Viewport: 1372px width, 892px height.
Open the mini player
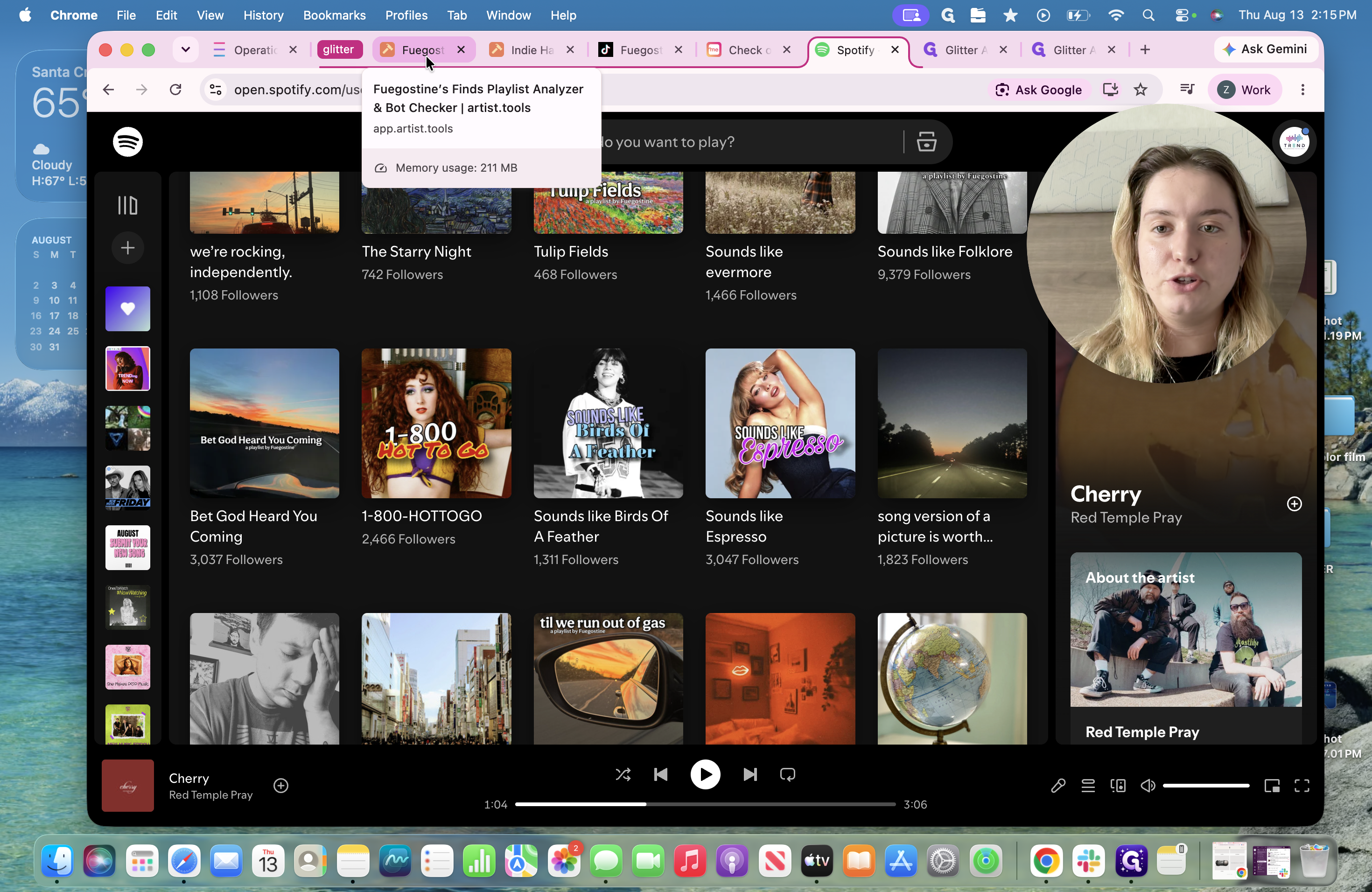tap(1272, 785)
